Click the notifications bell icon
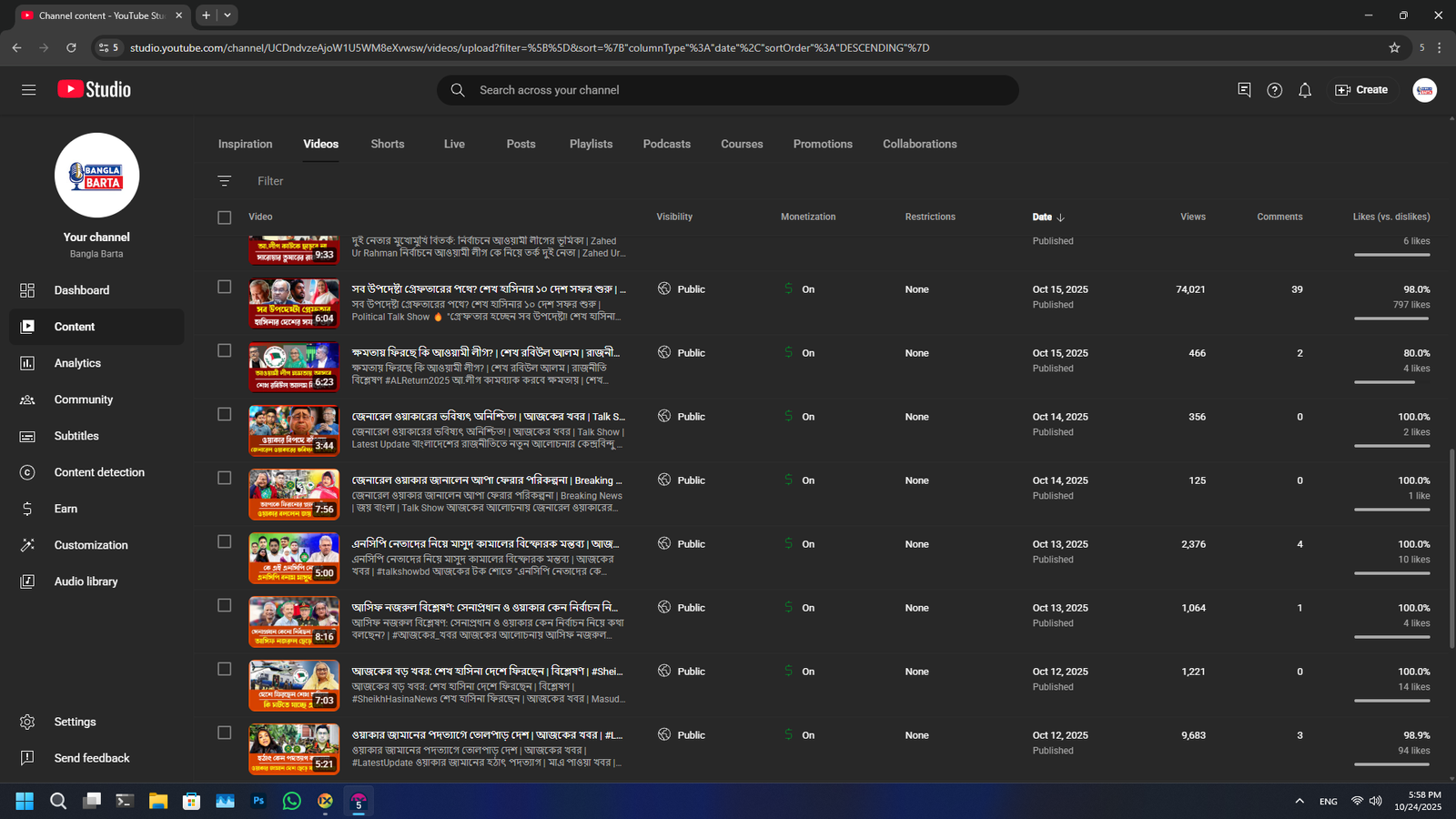1456x819 pixels. [x=1305, y=90]
